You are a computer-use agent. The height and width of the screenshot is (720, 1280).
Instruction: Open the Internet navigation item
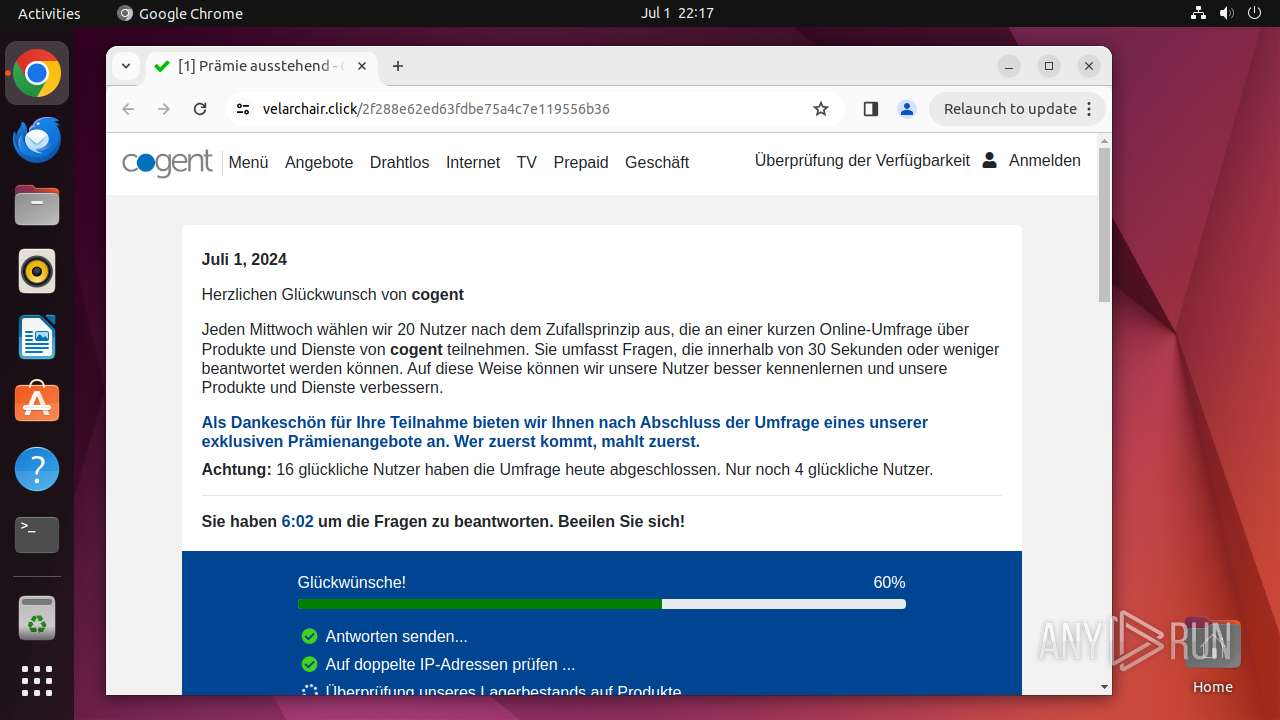[473, 162]
